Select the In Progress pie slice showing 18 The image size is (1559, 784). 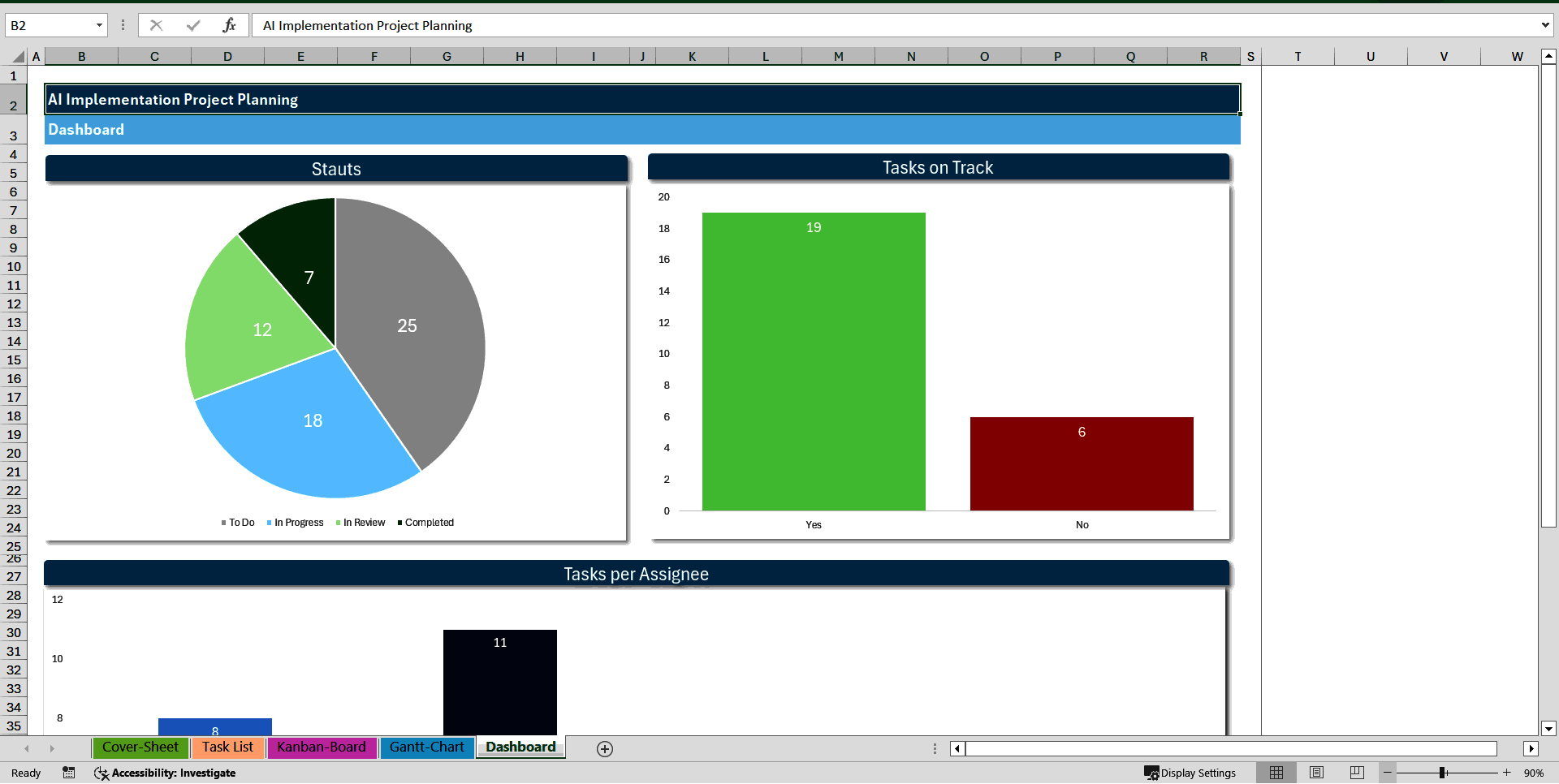pos(312,420)
